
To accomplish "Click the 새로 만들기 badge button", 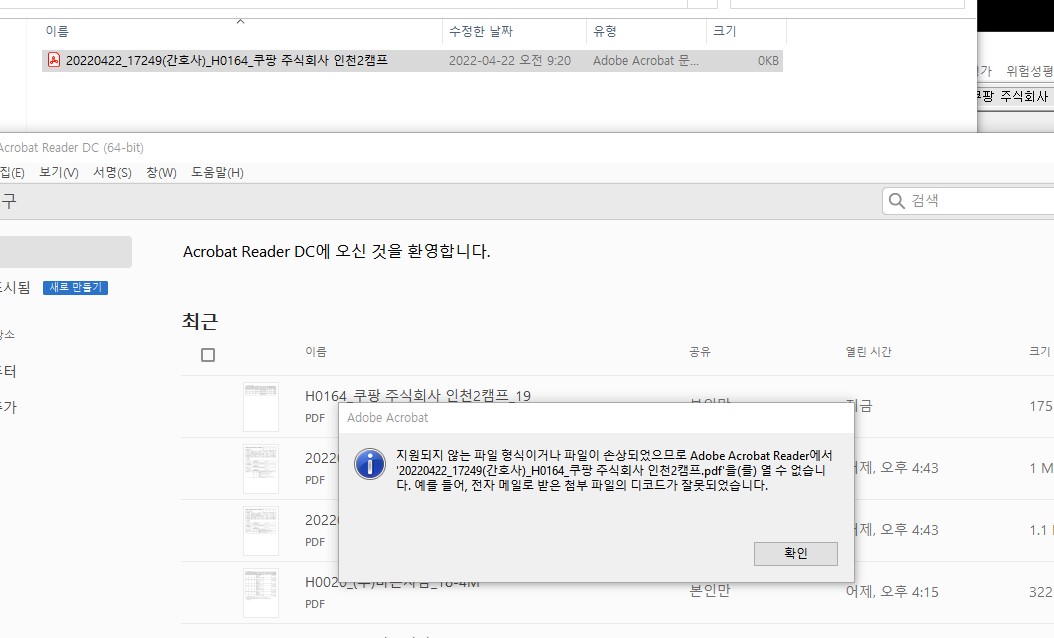I will (x=75, y=287).
